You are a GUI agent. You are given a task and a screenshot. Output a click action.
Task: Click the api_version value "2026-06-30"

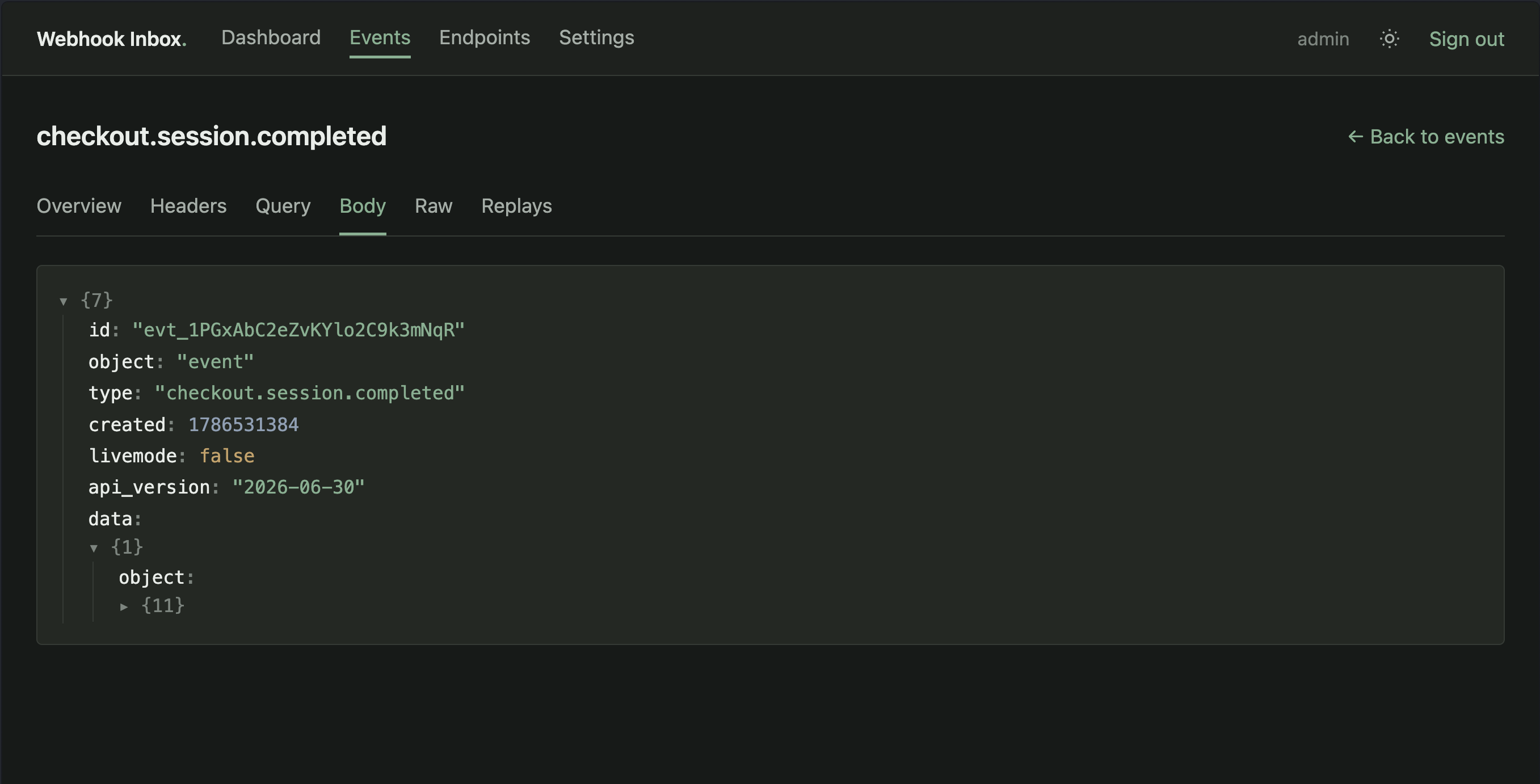[x=298, y=488]
